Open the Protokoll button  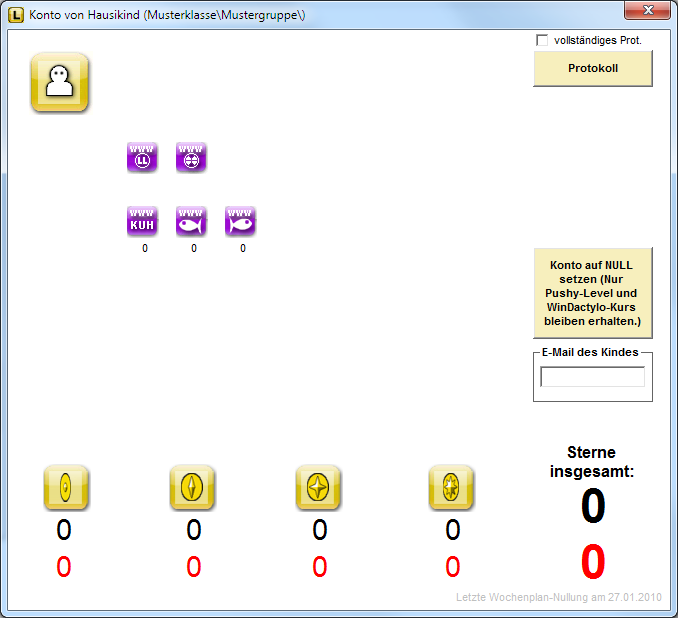592,69
